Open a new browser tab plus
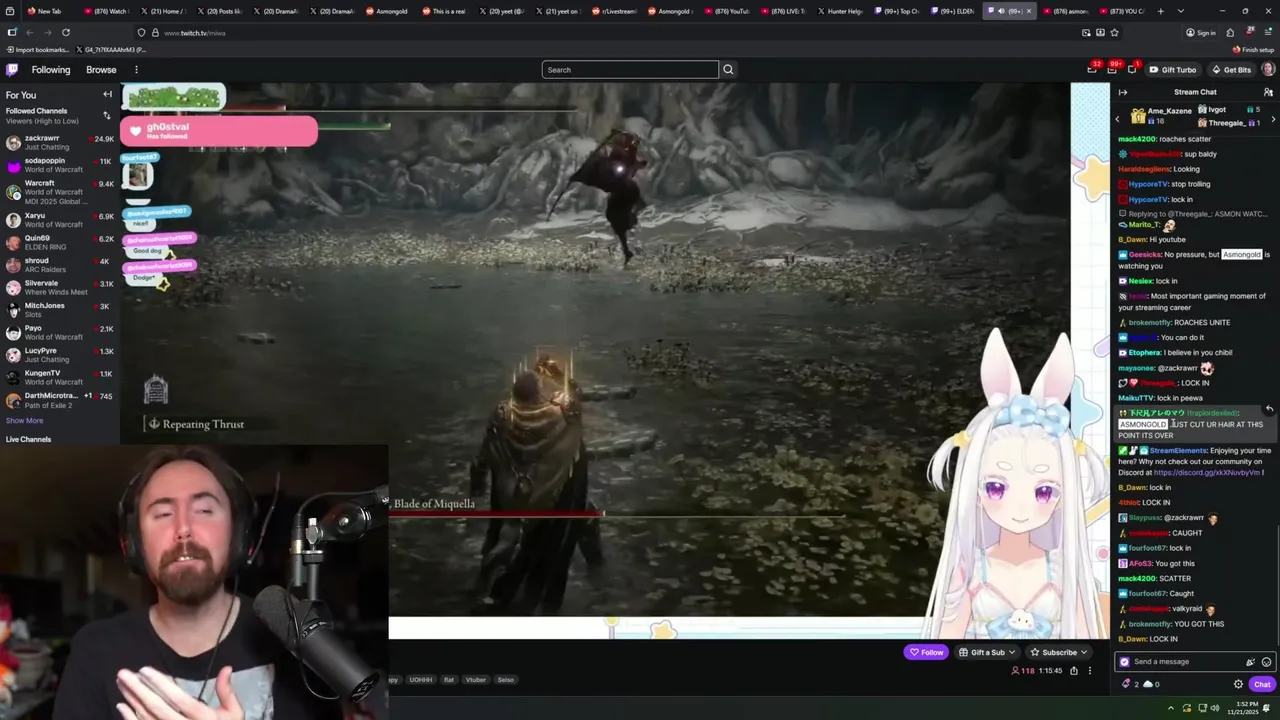Image resolution: width=1280 pixels, height=720 pixels. [x=1160, y=11]
